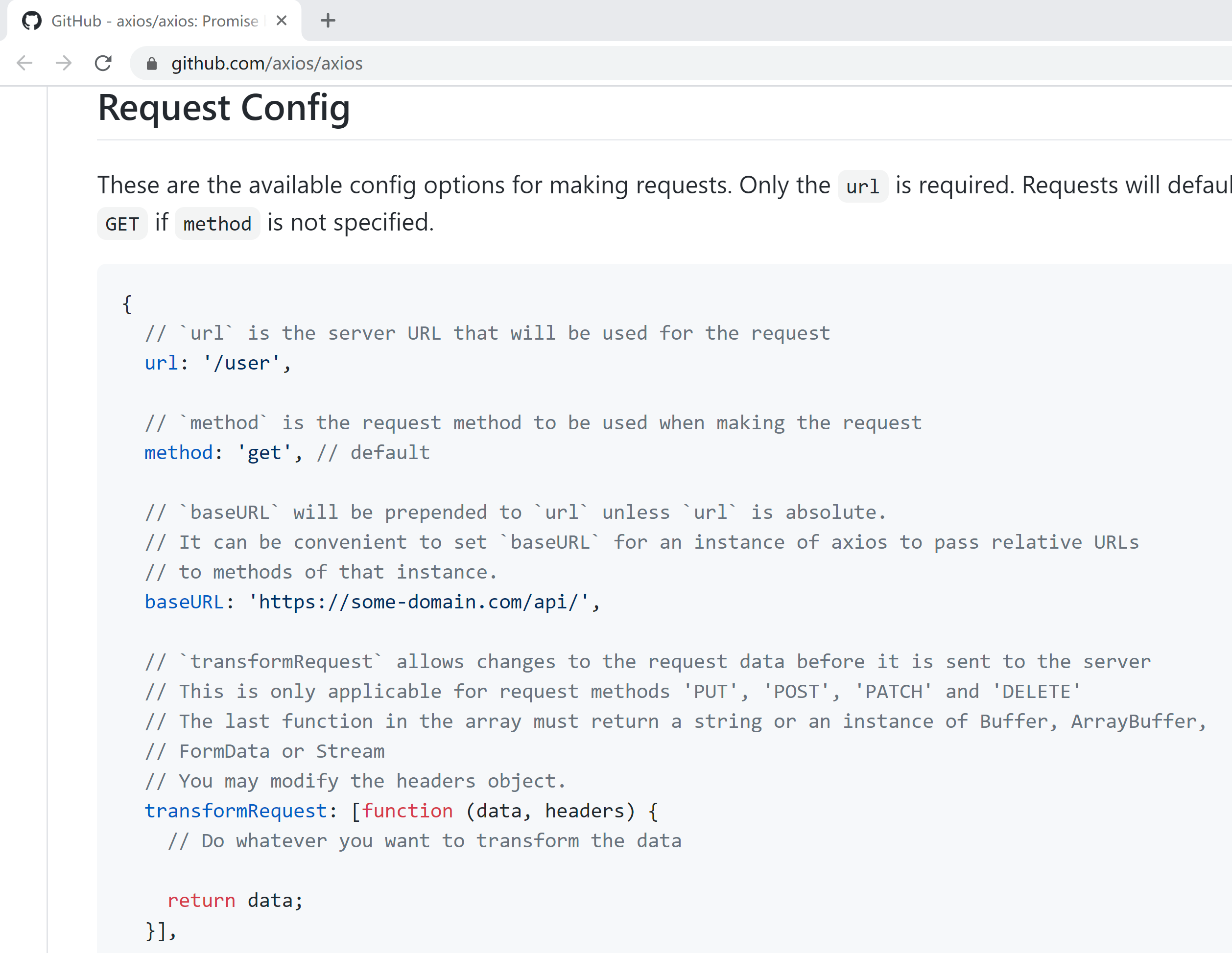Open a new tab with plus button

click(x=328, y=21)
